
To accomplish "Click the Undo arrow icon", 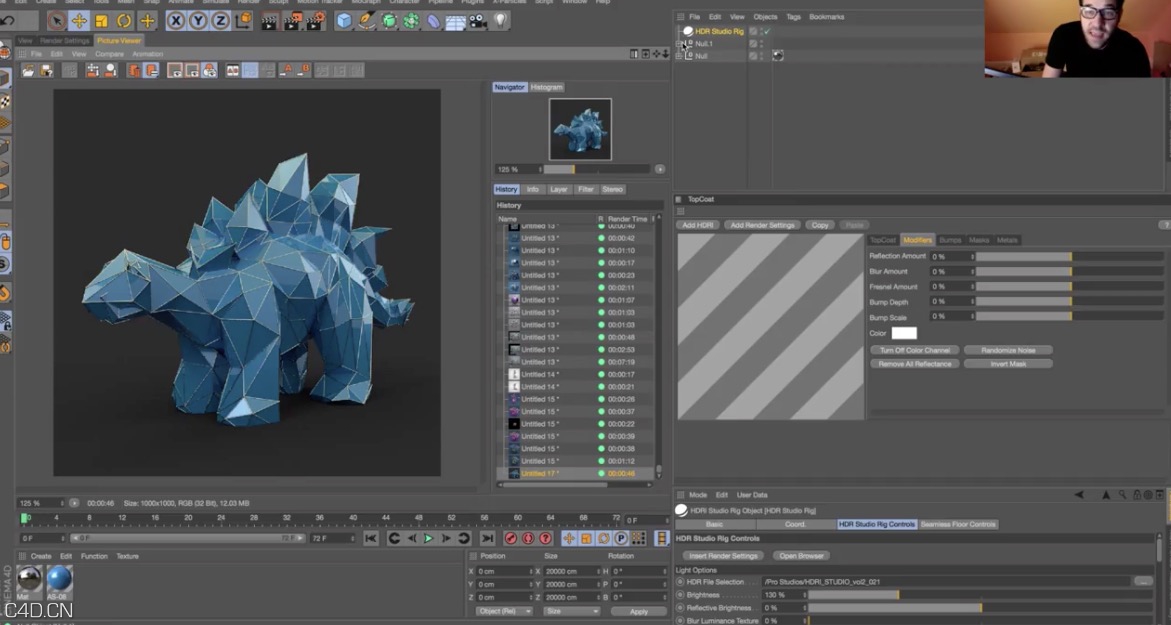I will (x=7, y=20).
